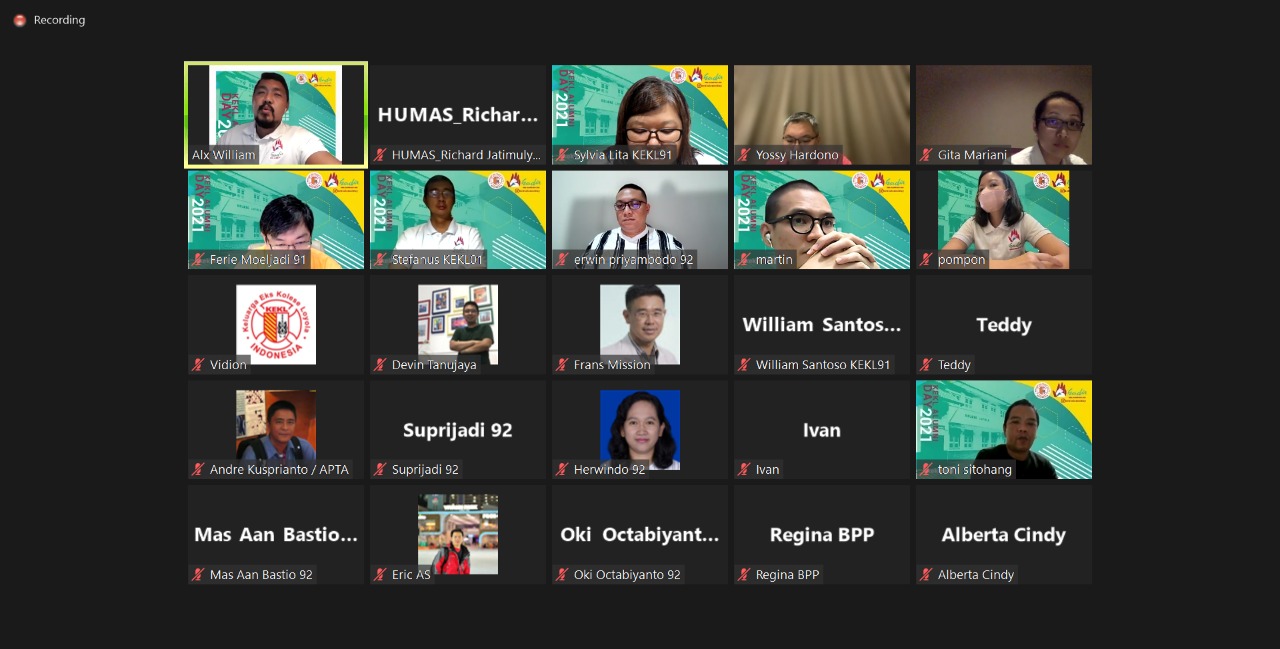
Task: Select Devin Tanujaya's profile photo
Action: coord(458,324)
